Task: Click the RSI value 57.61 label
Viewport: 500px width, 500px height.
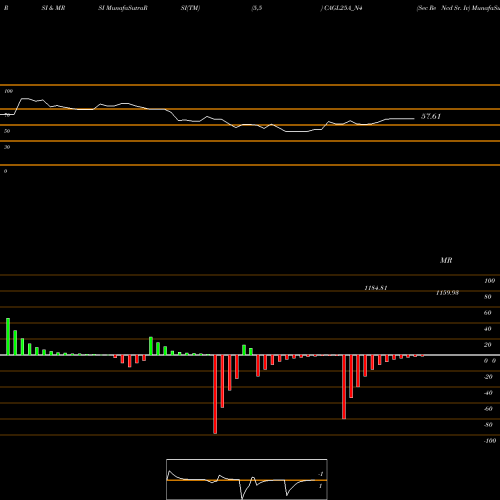Action: coord(431,116)
